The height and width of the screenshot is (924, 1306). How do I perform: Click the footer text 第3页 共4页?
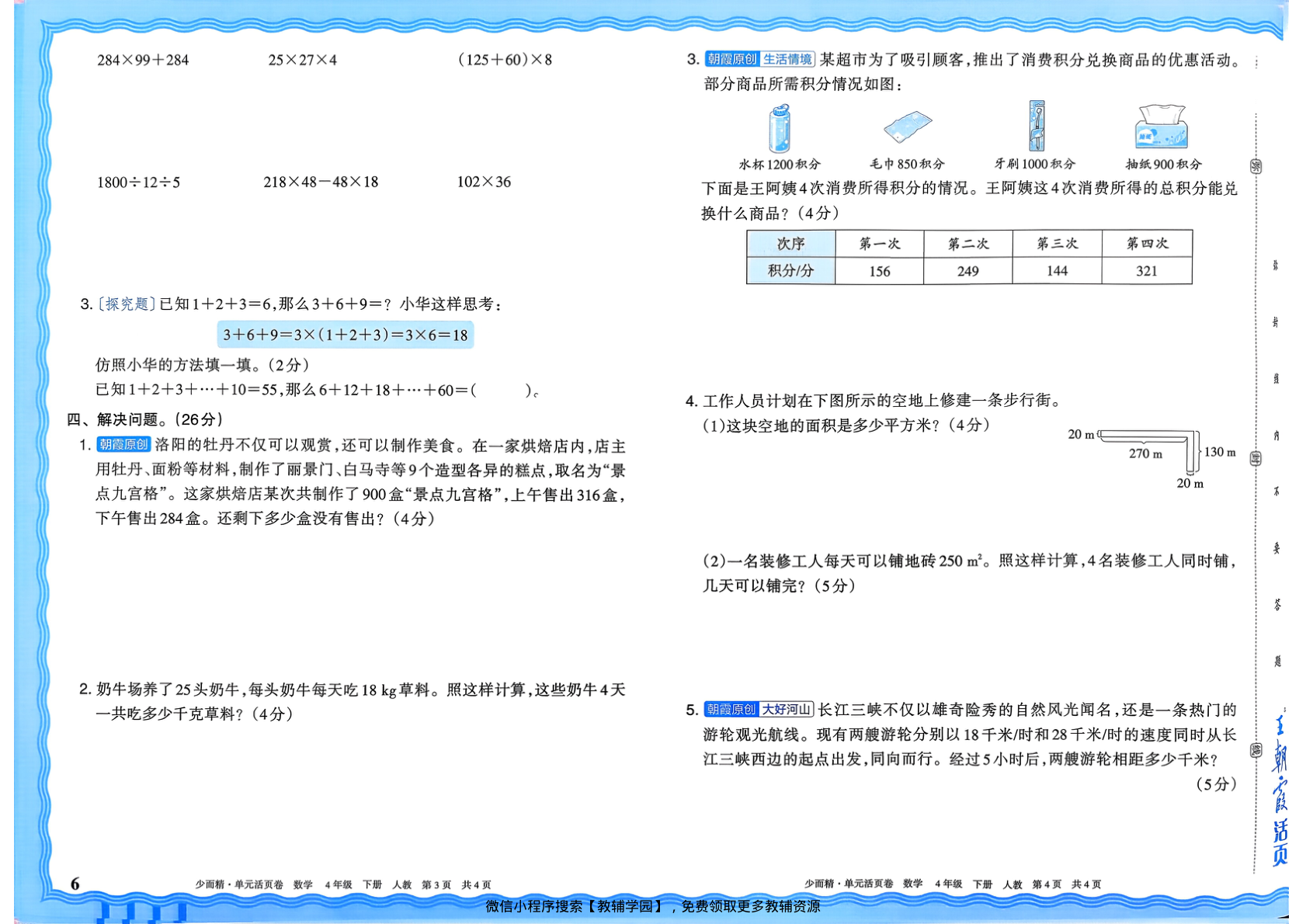pyautogui.click(x=456, y=884)
